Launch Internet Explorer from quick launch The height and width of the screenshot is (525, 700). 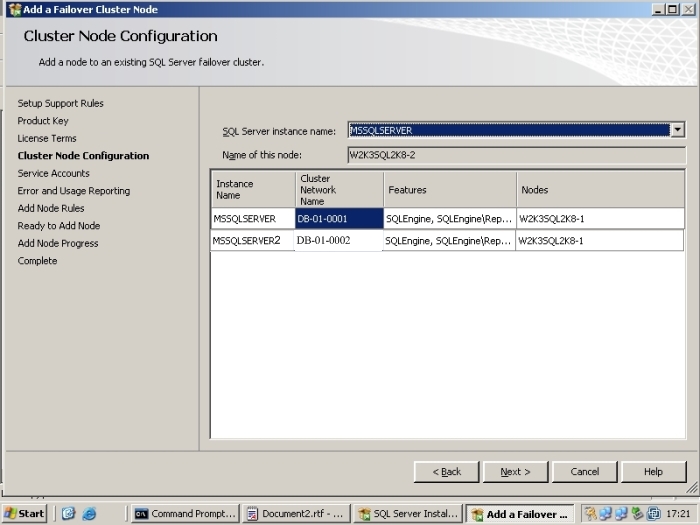(x=89, y=514)
